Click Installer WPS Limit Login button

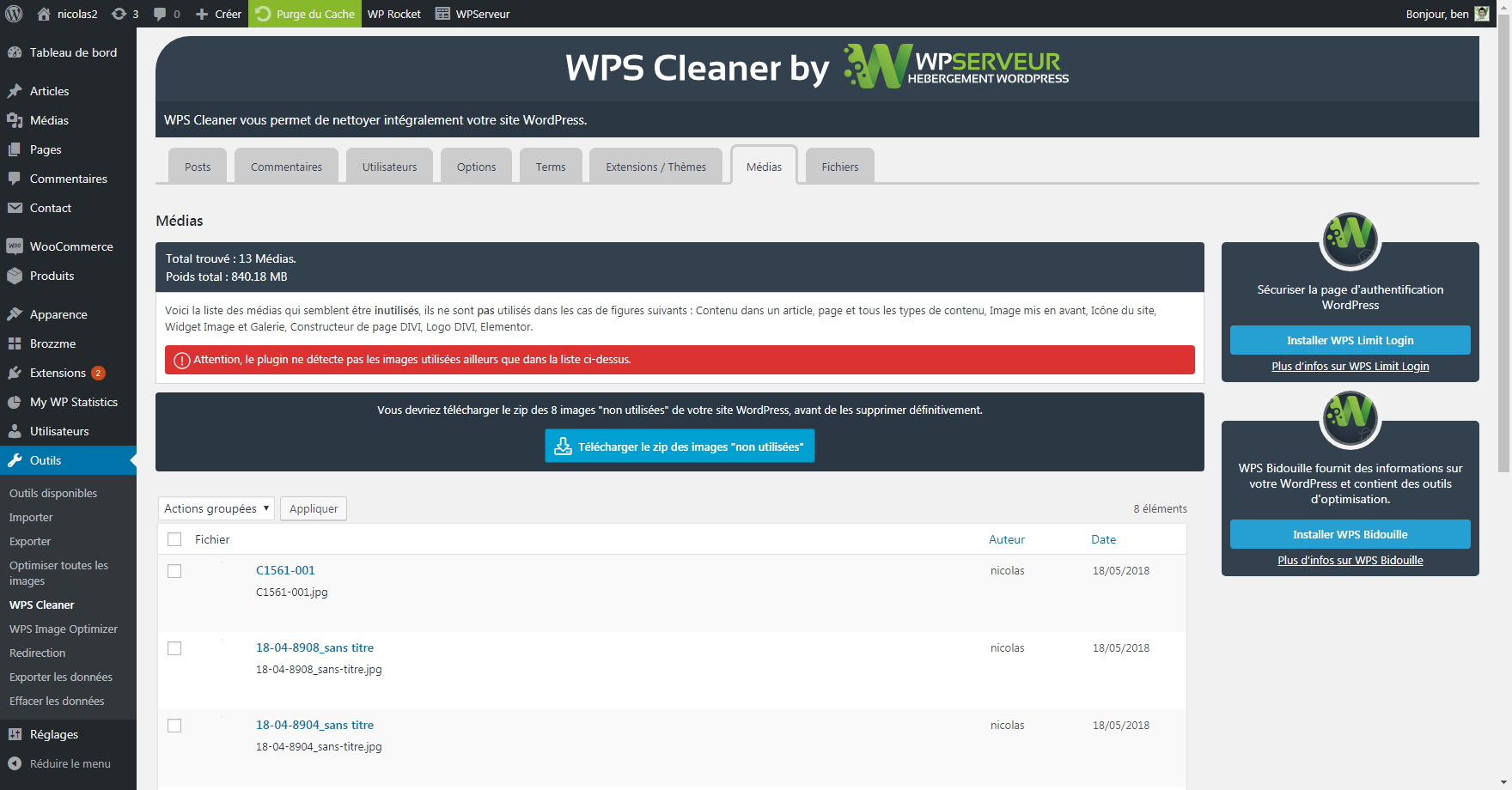tap(1350, 340)
